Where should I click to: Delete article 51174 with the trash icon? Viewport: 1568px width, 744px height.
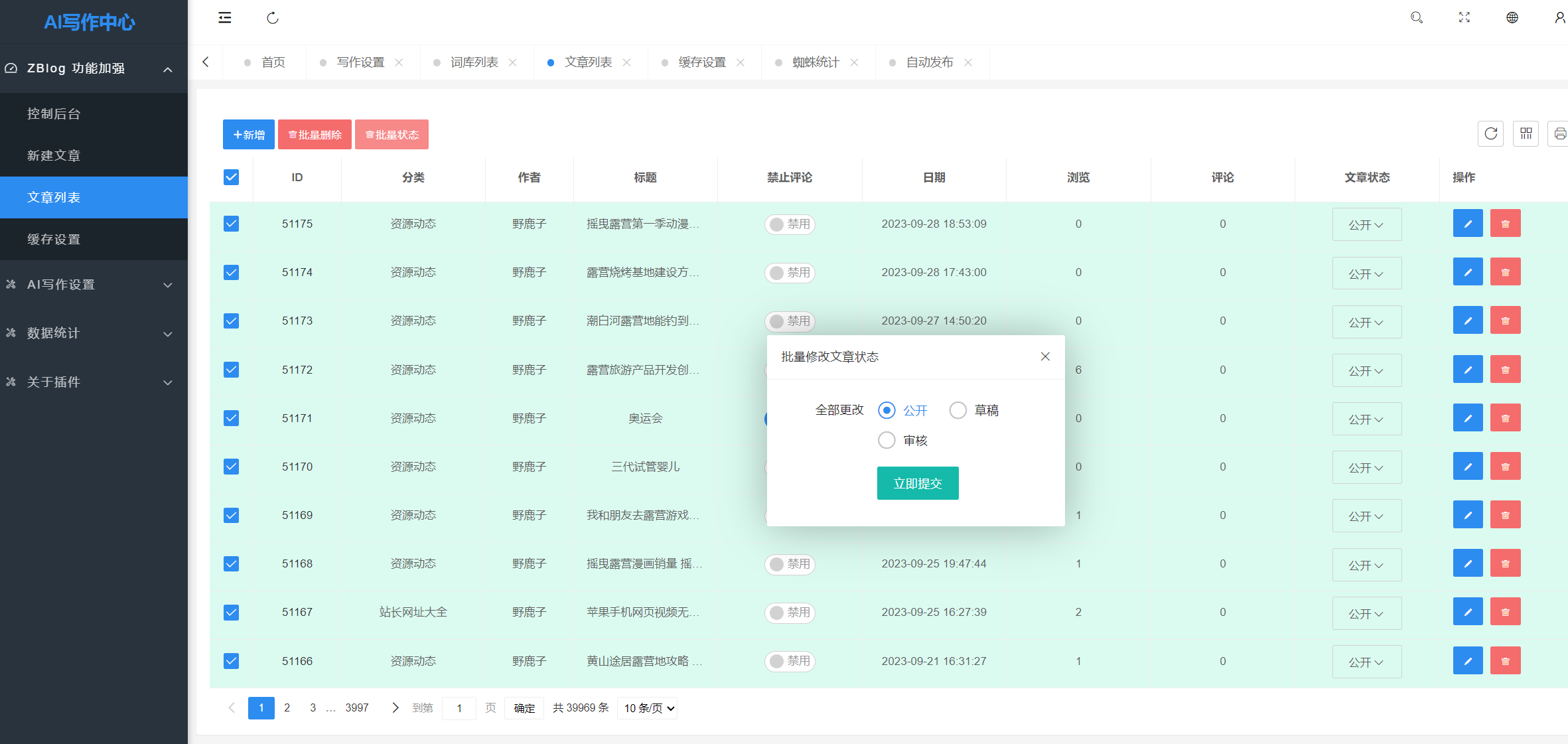point(1505,272)
